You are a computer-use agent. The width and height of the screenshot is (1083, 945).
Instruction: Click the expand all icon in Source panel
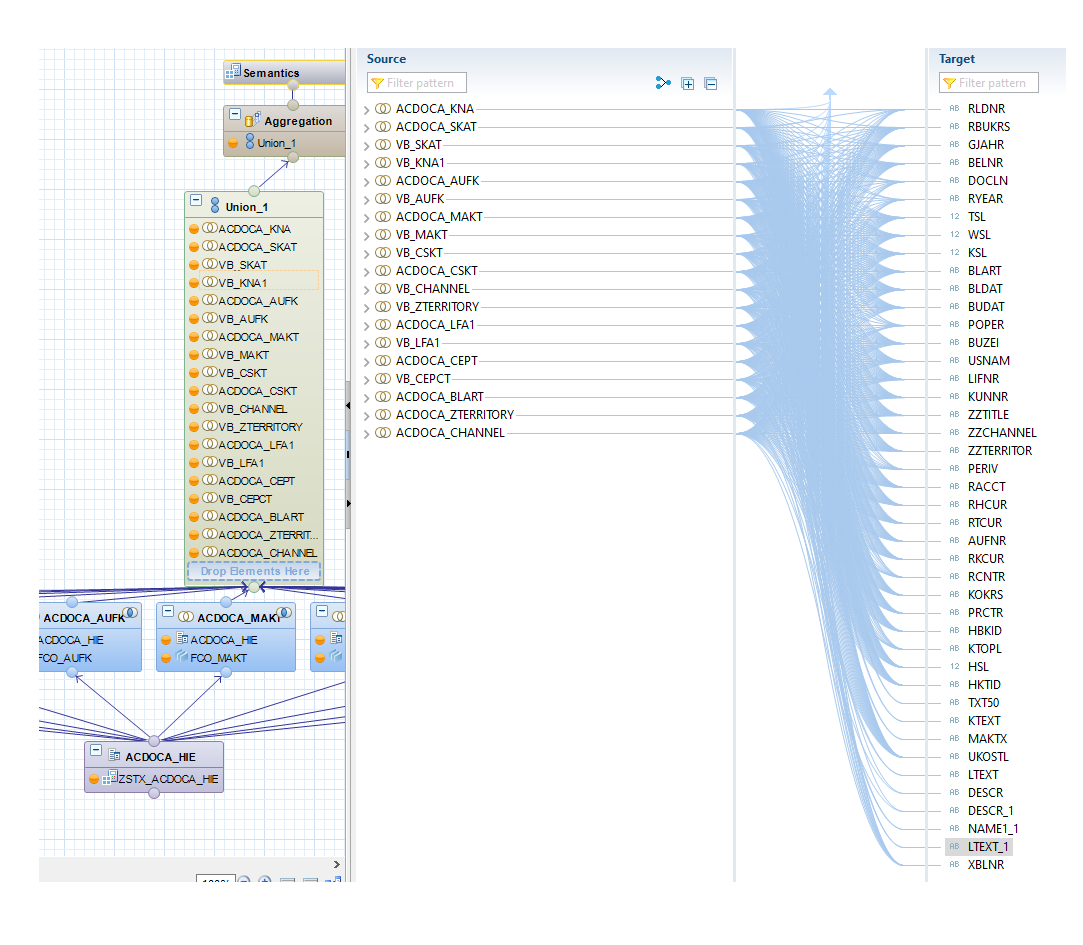coord(688,84)
